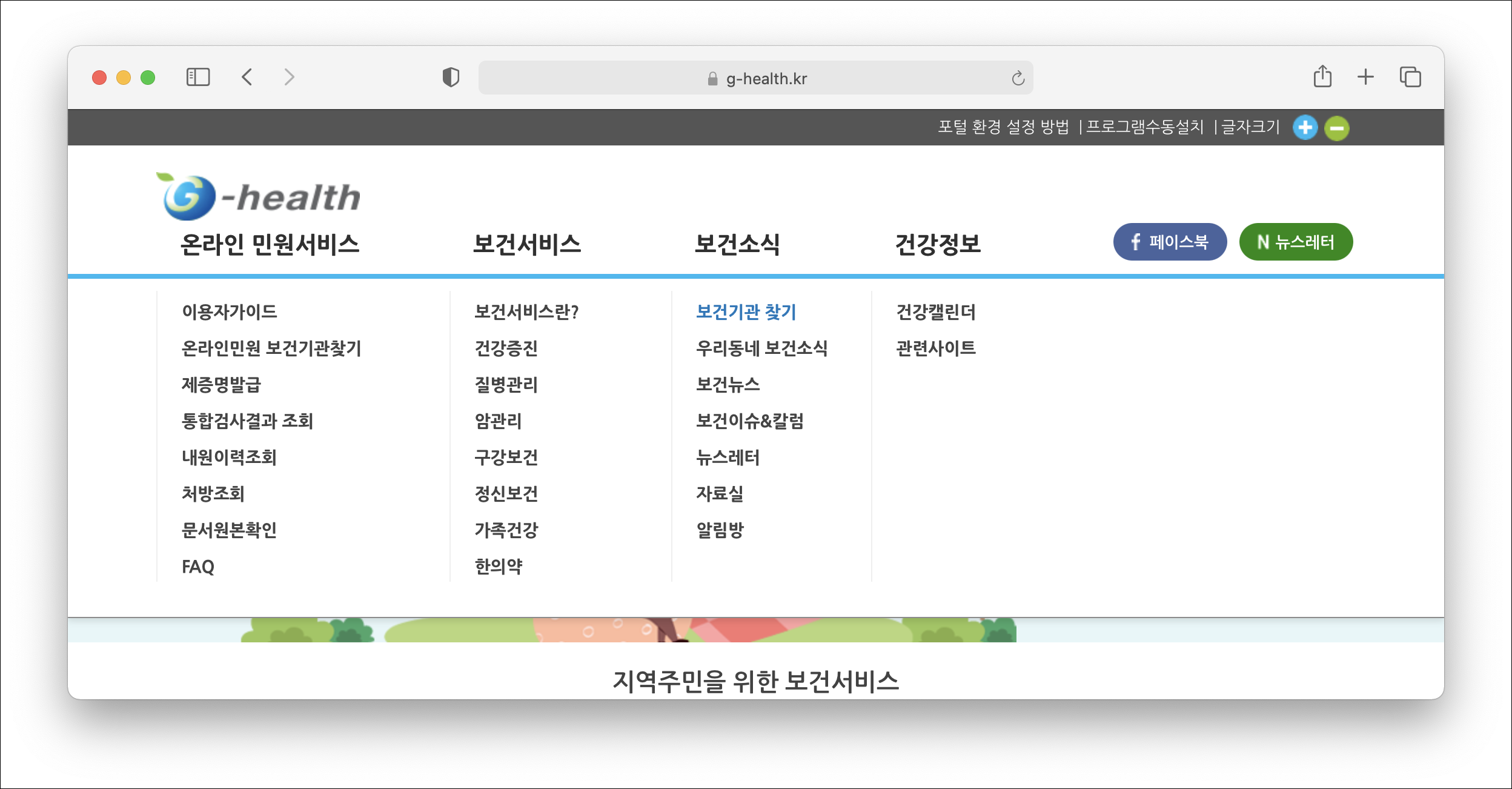Open the green 뉴스레터 button
Image resolution: width=1512 pixels, height=789 pixels.
1296,242
